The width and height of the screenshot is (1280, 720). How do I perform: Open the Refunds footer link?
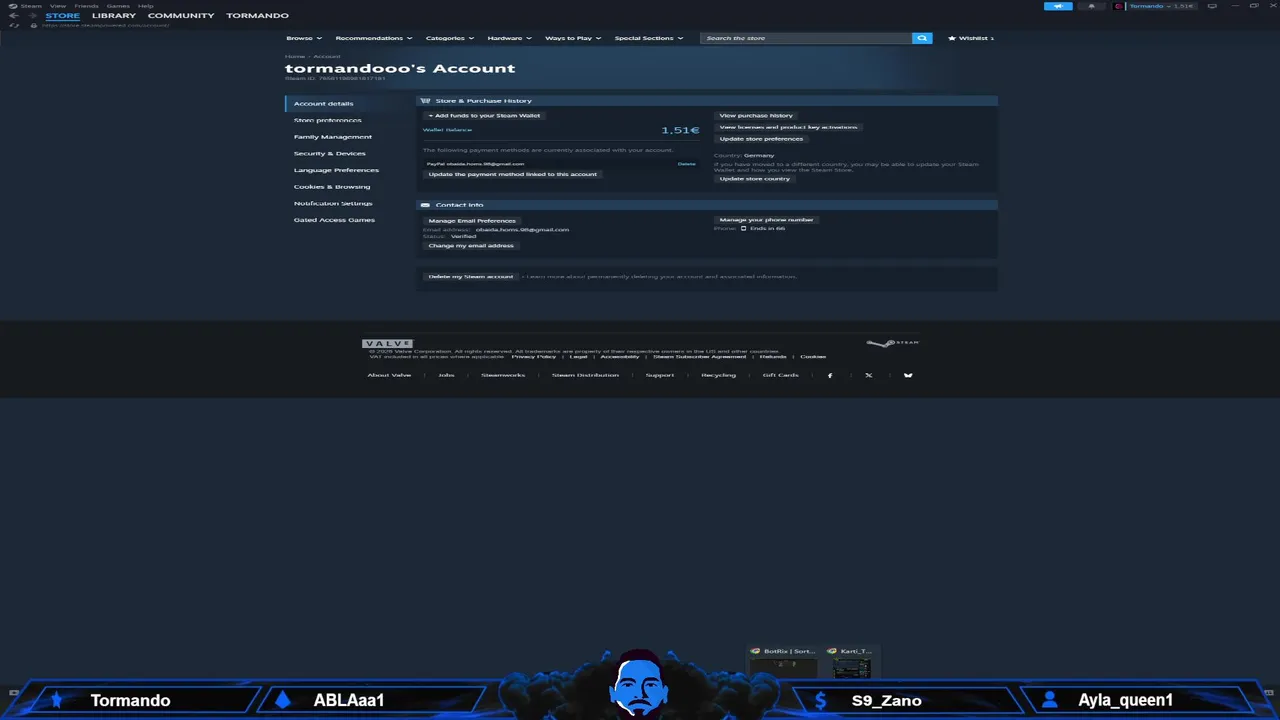click(773, 357)
